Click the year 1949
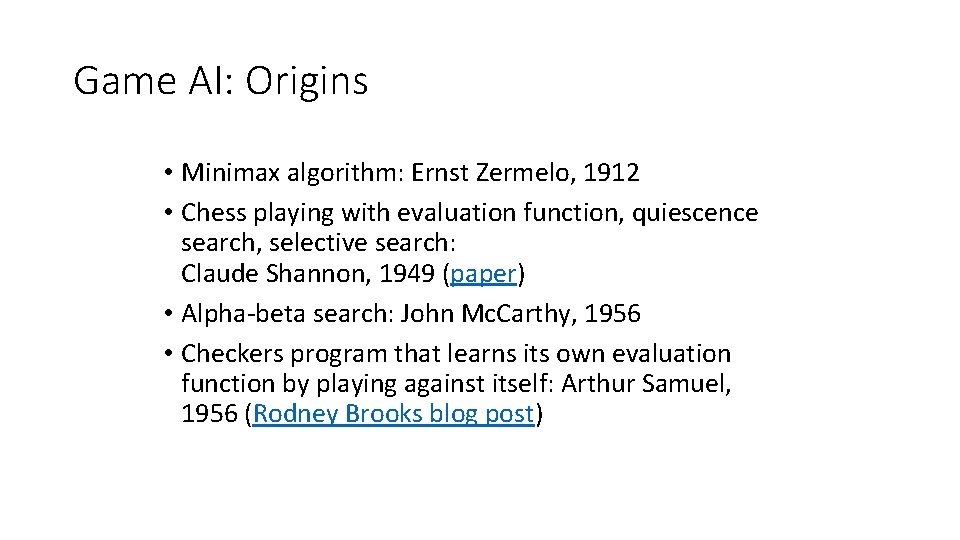960x540 pixels. [x=407, y=273]
